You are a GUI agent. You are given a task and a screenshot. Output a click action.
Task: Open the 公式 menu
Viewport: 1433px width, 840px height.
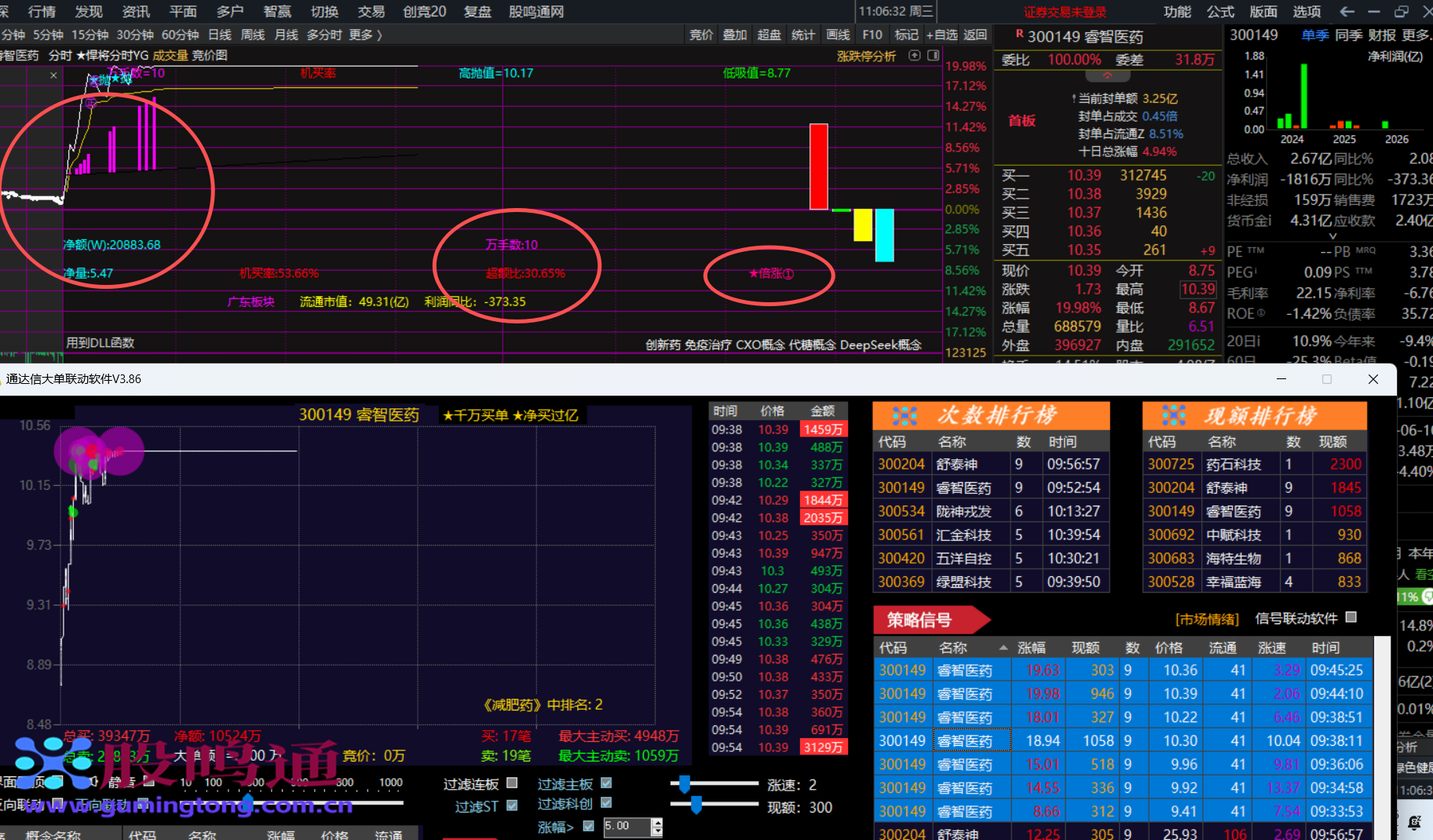[1220, 11]
